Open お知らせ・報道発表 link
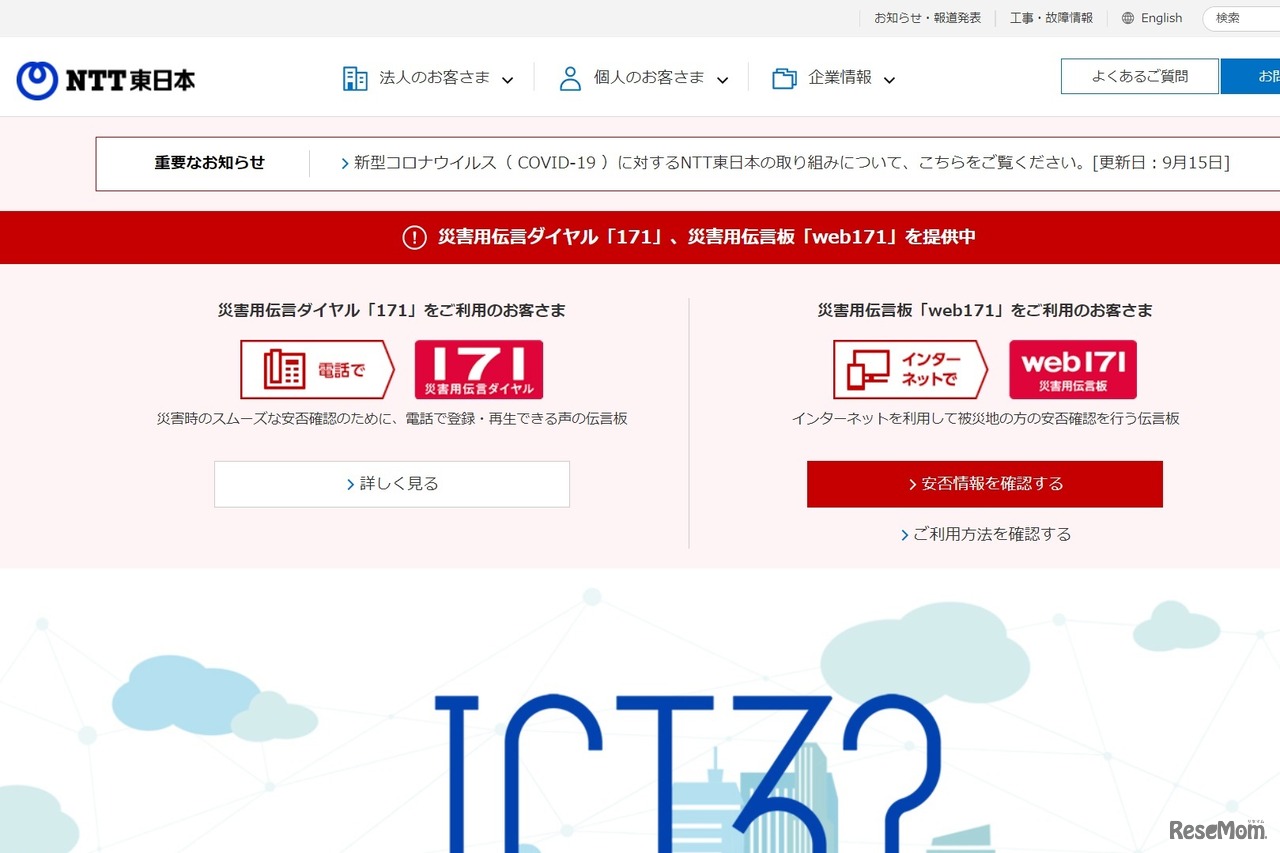This screenshot has height=853, width=1280. (928, 18)
